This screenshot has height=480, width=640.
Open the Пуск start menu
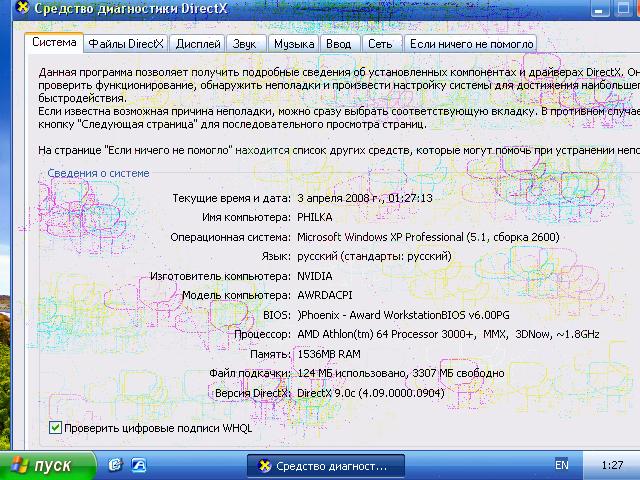click(48, 465)
